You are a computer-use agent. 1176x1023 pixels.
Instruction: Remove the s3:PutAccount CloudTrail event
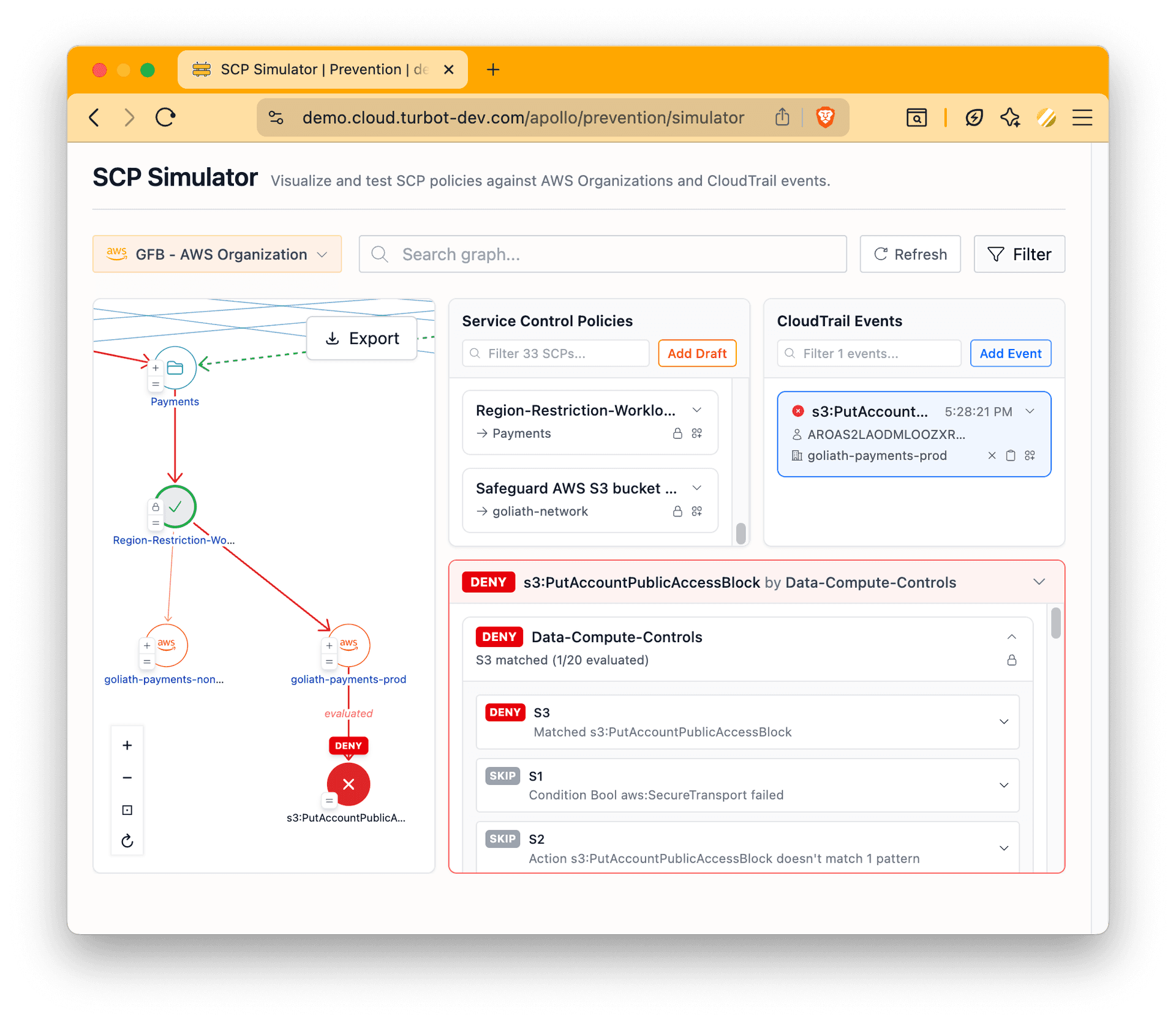[x=992, y=455]
